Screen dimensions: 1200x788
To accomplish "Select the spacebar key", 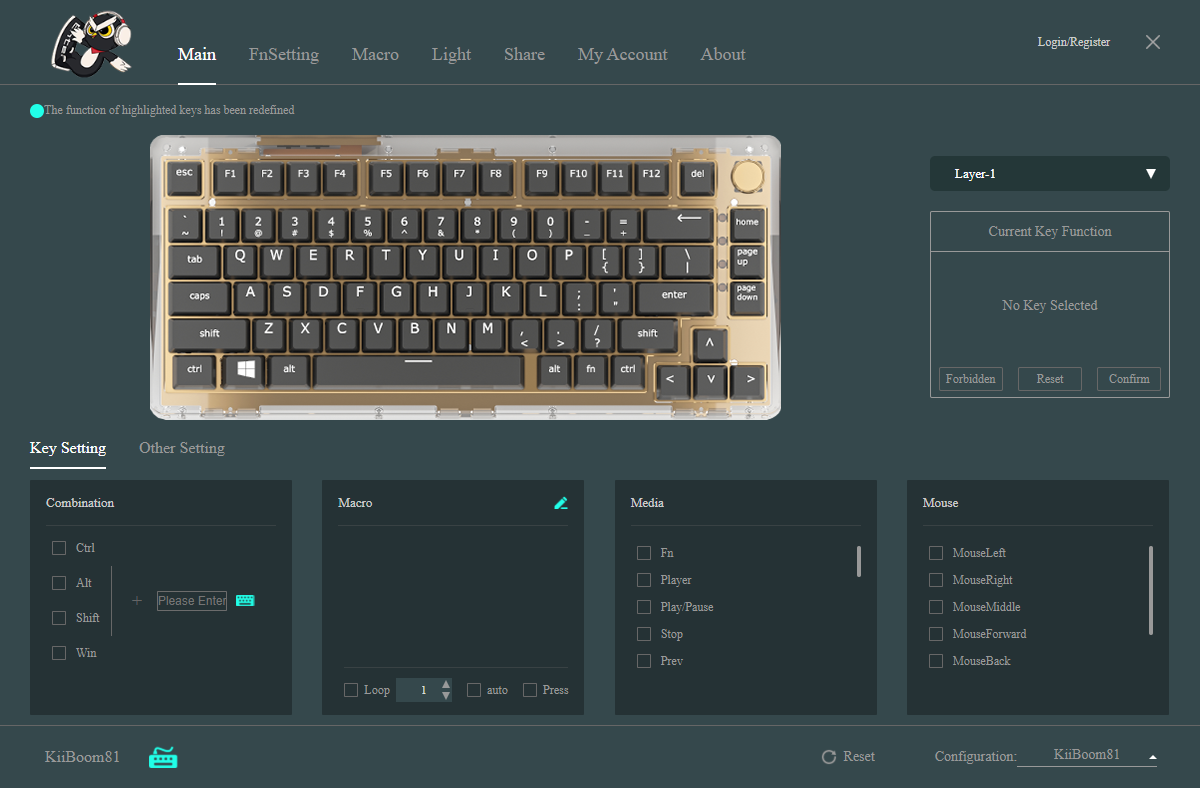I will point(419,370).
